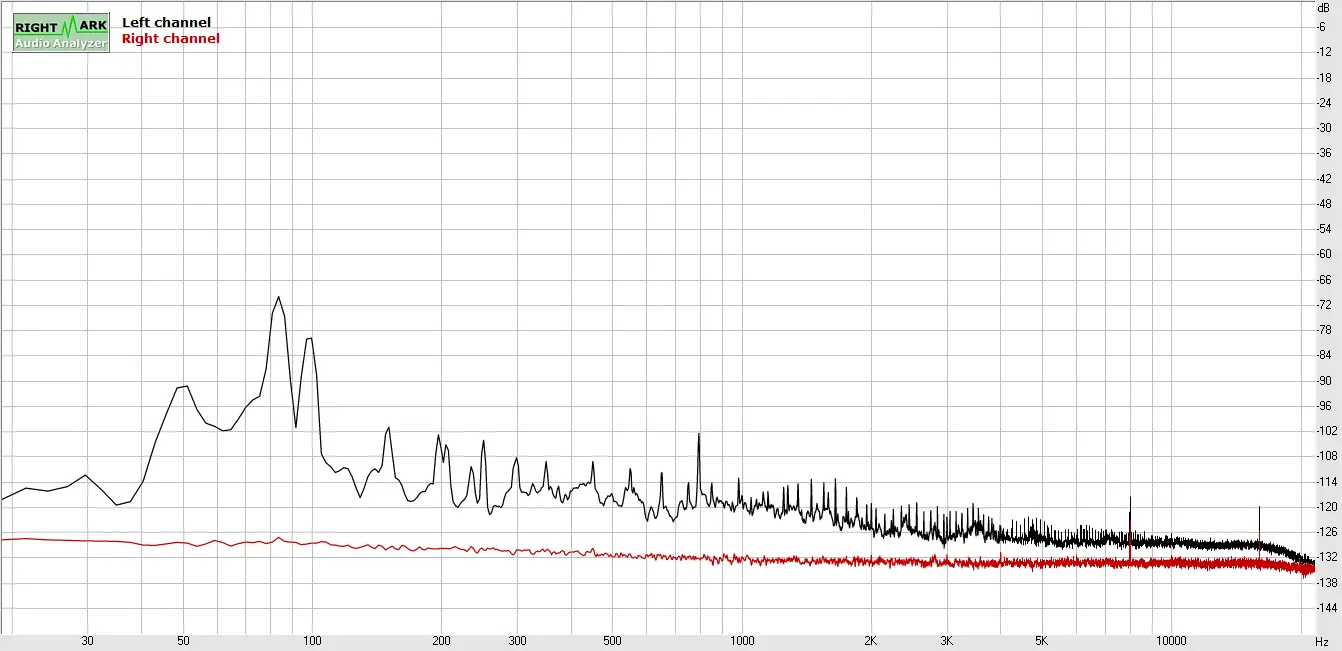Click the 10000 frequency axis label
The height and width of the screenshot is (651, 1342).
(1170, 641)
